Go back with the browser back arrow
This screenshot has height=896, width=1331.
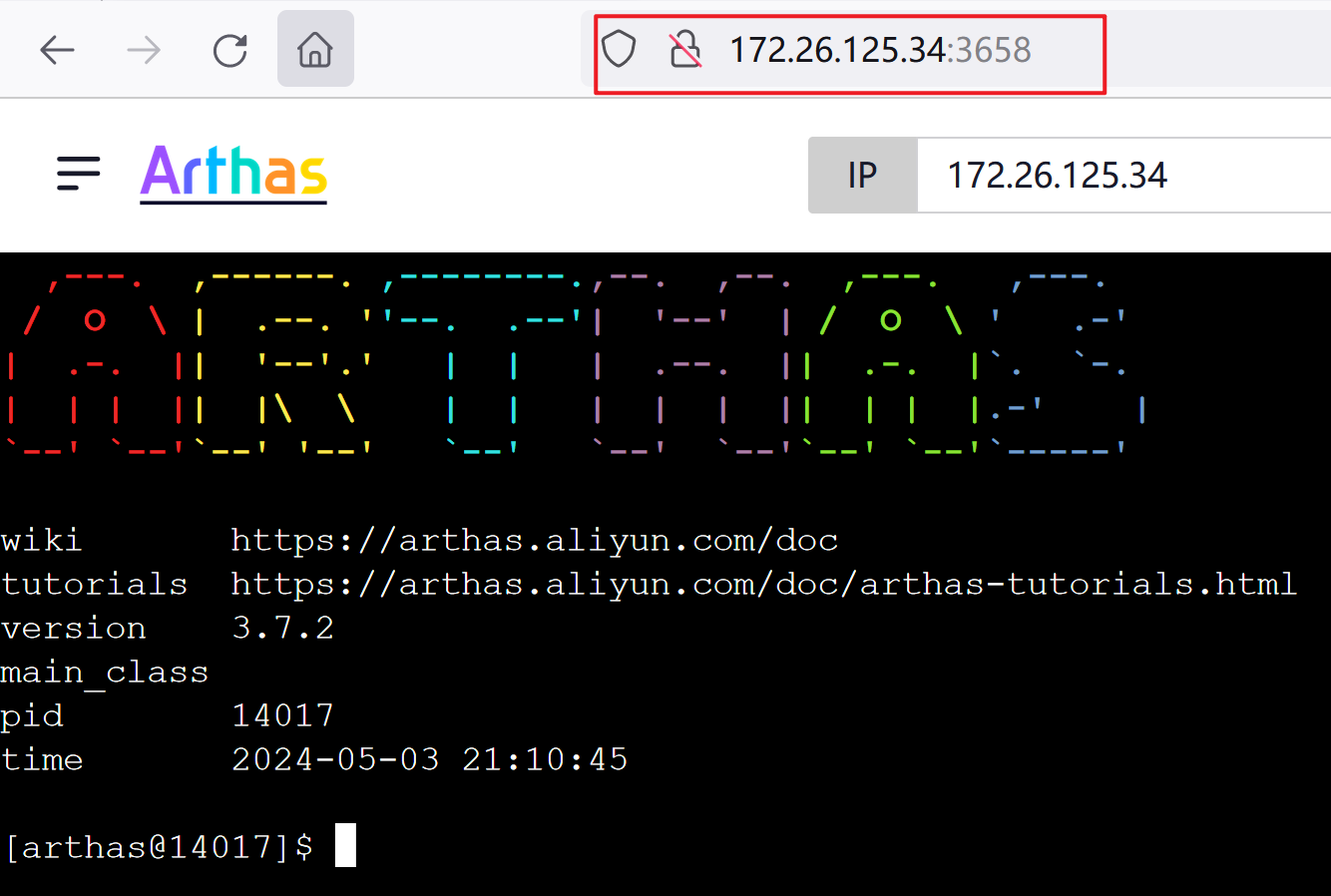pos(58,49)
